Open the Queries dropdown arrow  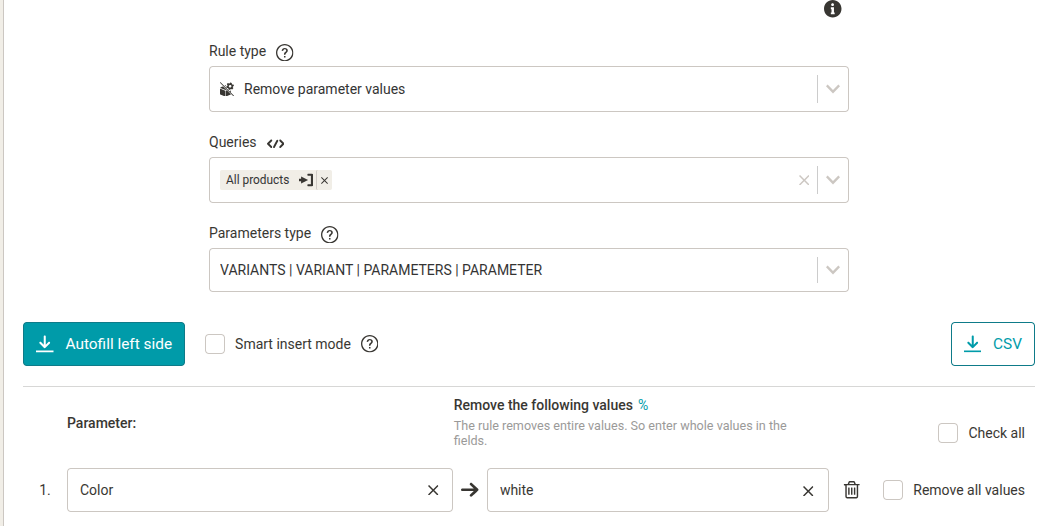[x=833, y=180]
